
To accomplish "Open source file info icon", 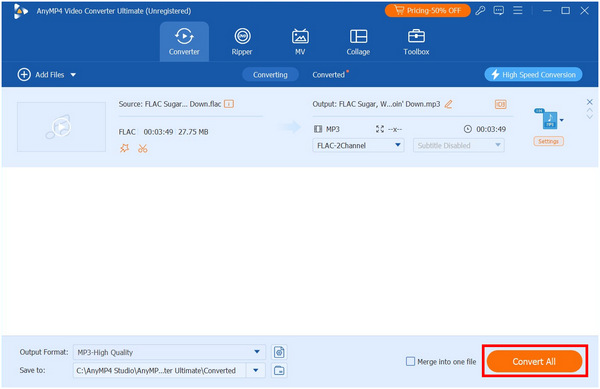I will coord(229,104).
